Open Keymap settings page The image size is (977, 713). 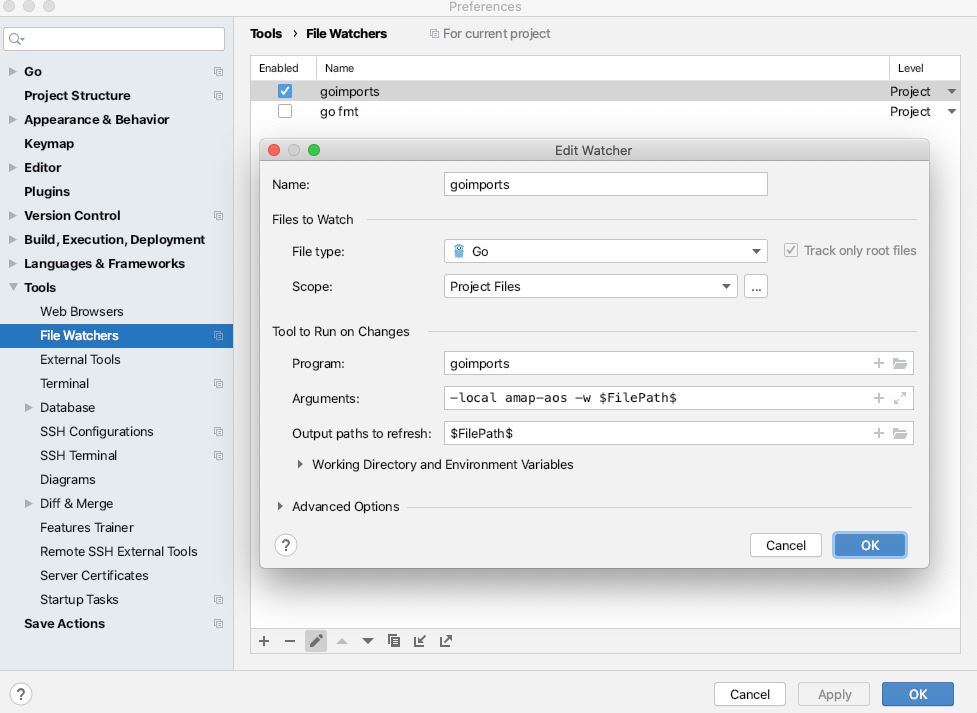[x=49, y=143]
